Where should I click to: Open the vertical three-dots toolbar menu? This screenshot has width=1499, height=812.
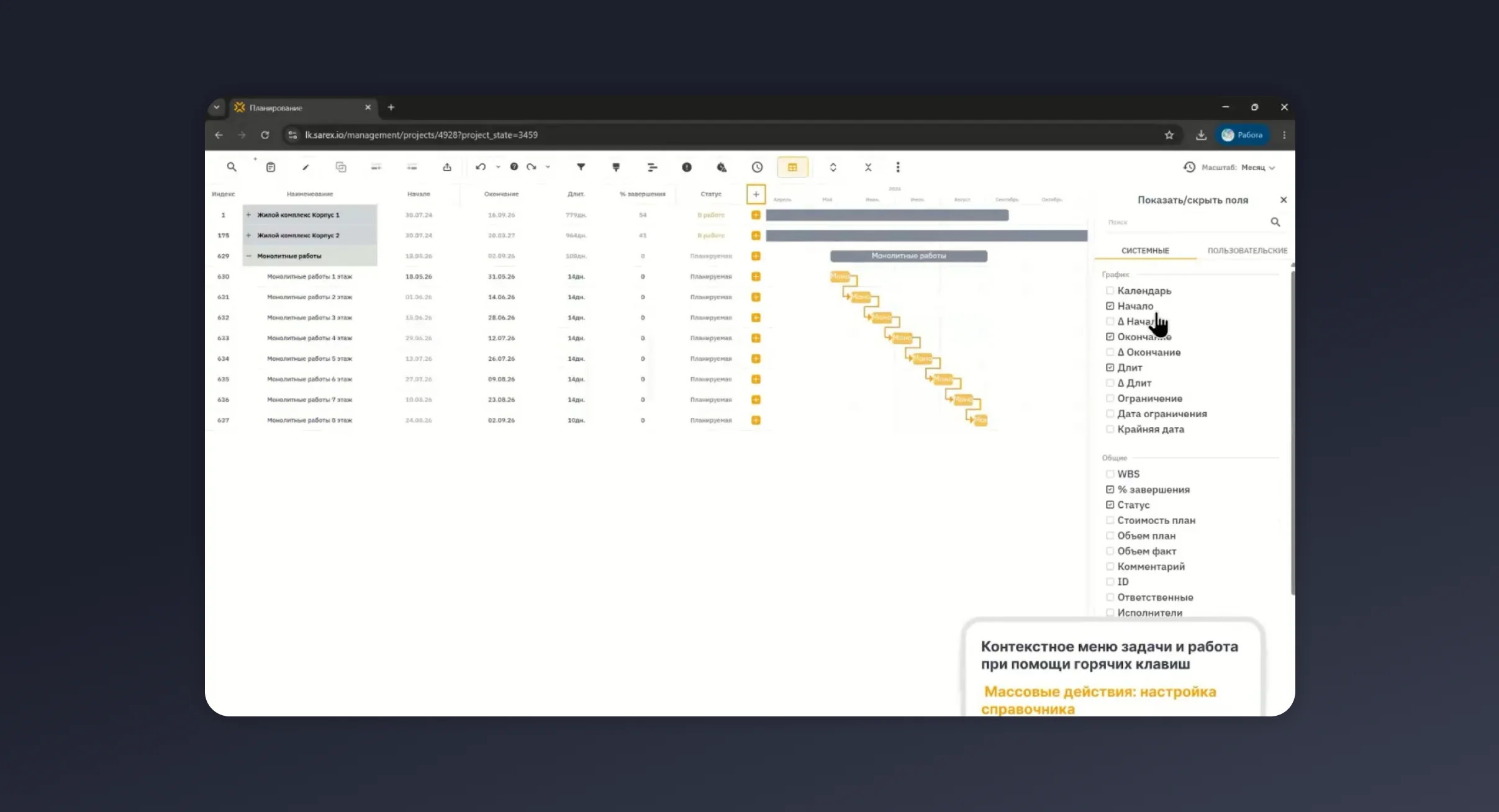tap(898, 167)
